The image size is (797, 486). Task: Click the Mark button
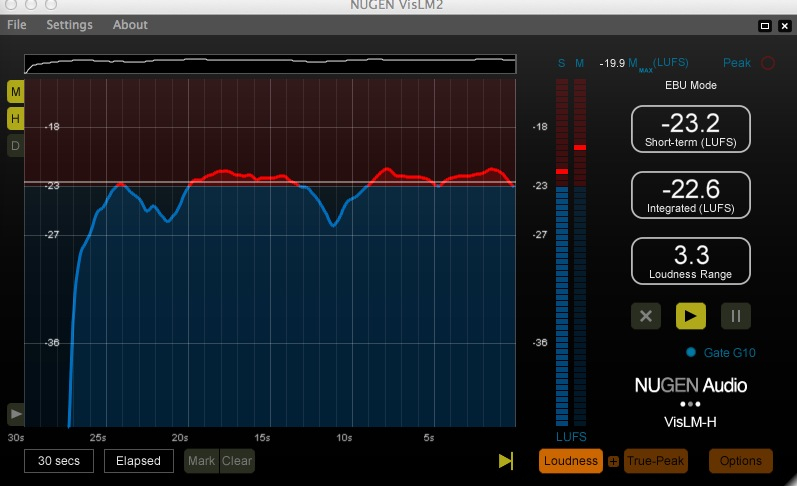click(x=202, y=461)
